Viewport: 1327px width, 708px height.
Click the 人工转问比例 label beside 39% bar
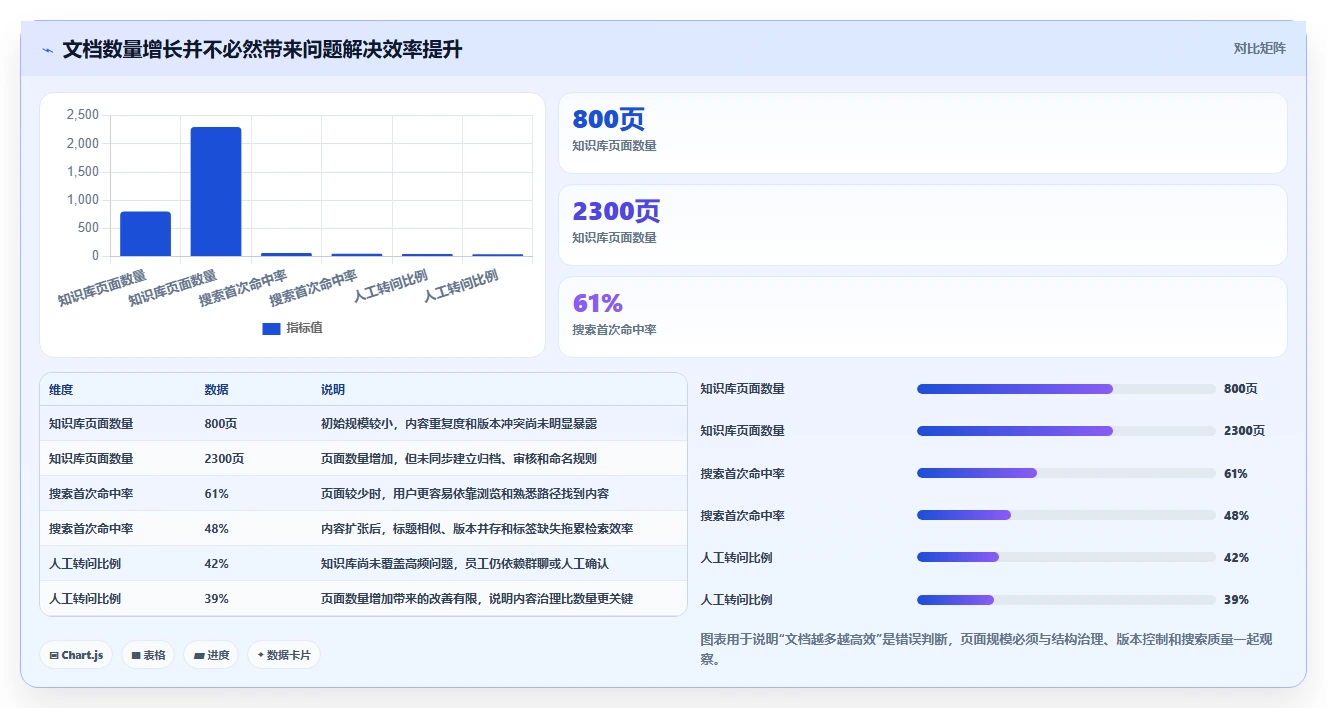click(736, 600)
